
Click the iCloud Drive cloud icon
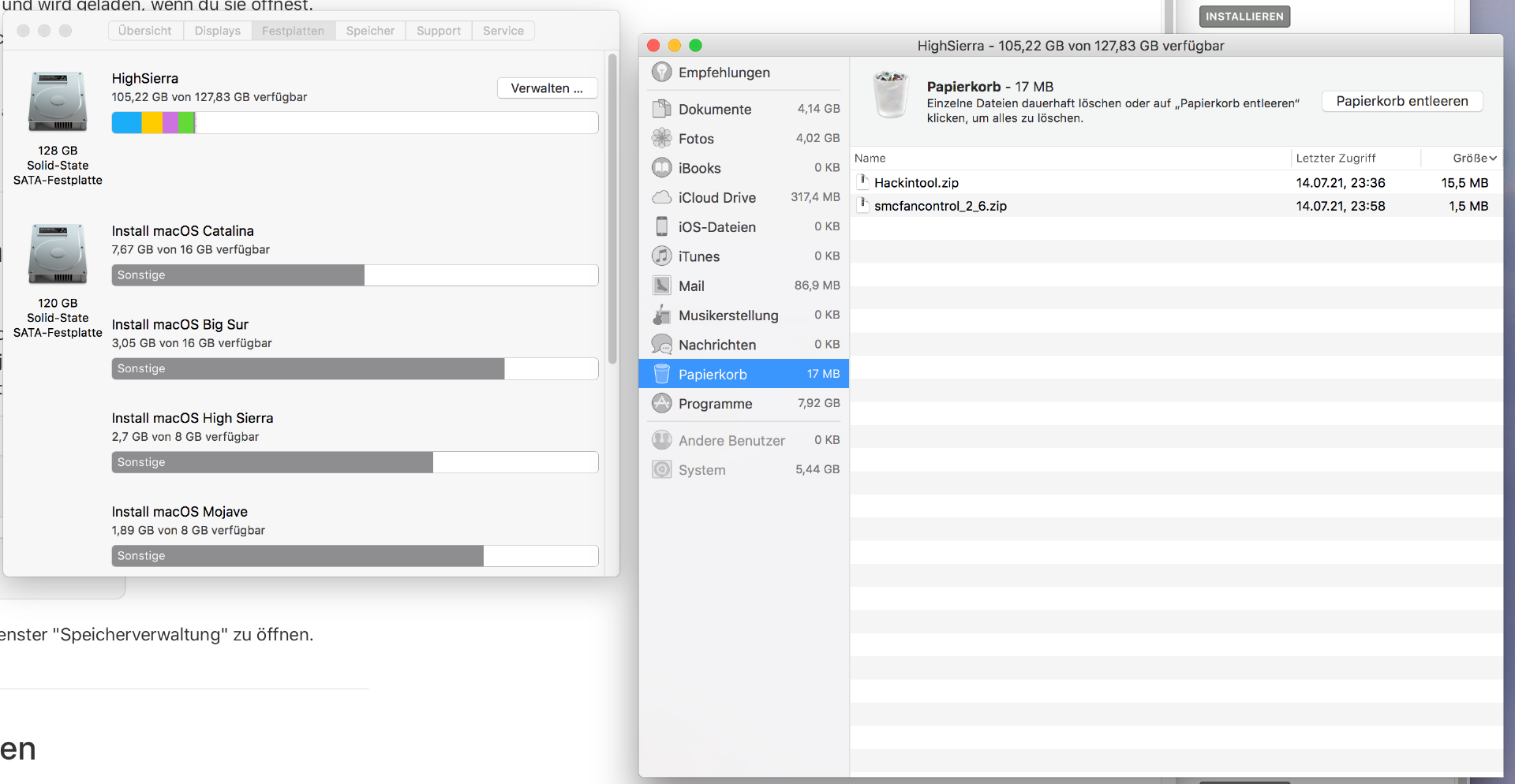click(662, 197)
